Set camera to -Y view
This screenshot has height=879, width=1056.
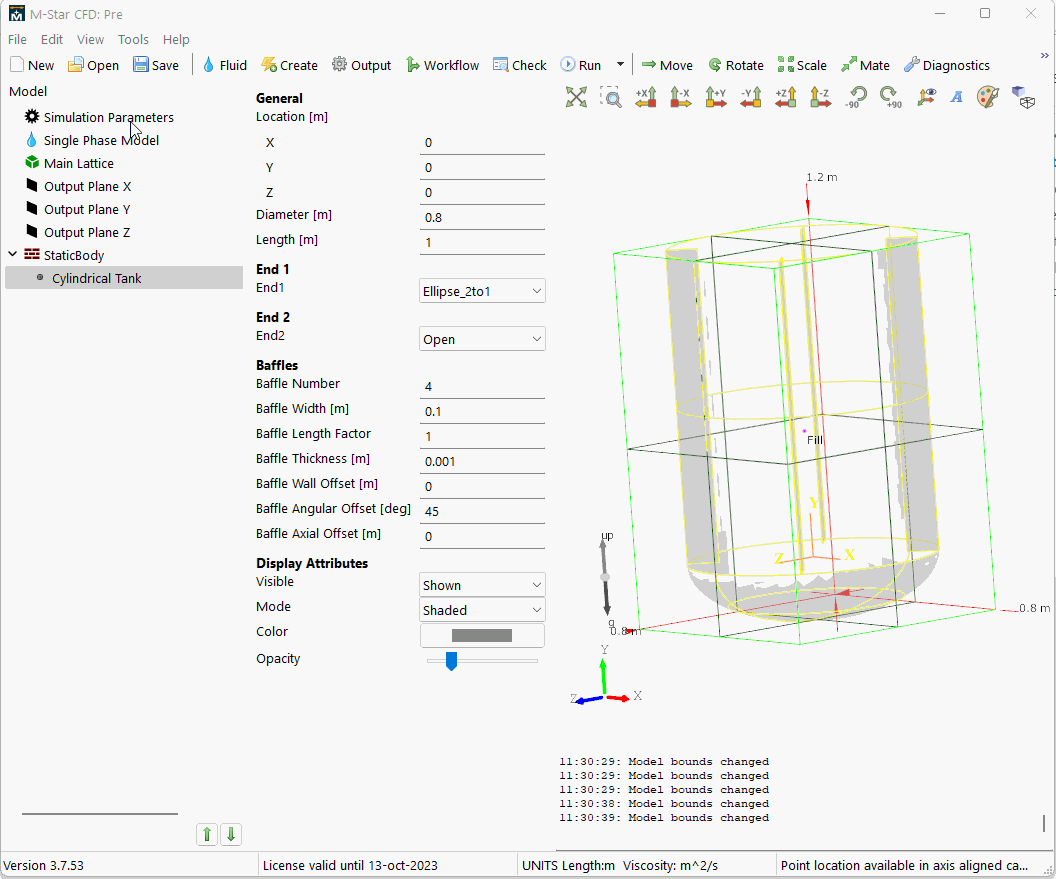coord(751,97)
